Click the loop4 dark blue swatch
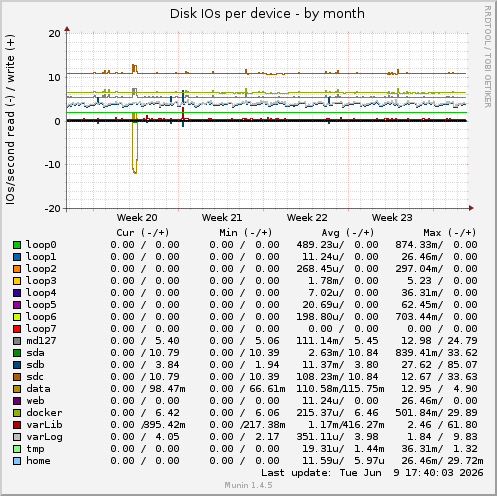Viewport: 497px width, 496px height. (17, 293)
